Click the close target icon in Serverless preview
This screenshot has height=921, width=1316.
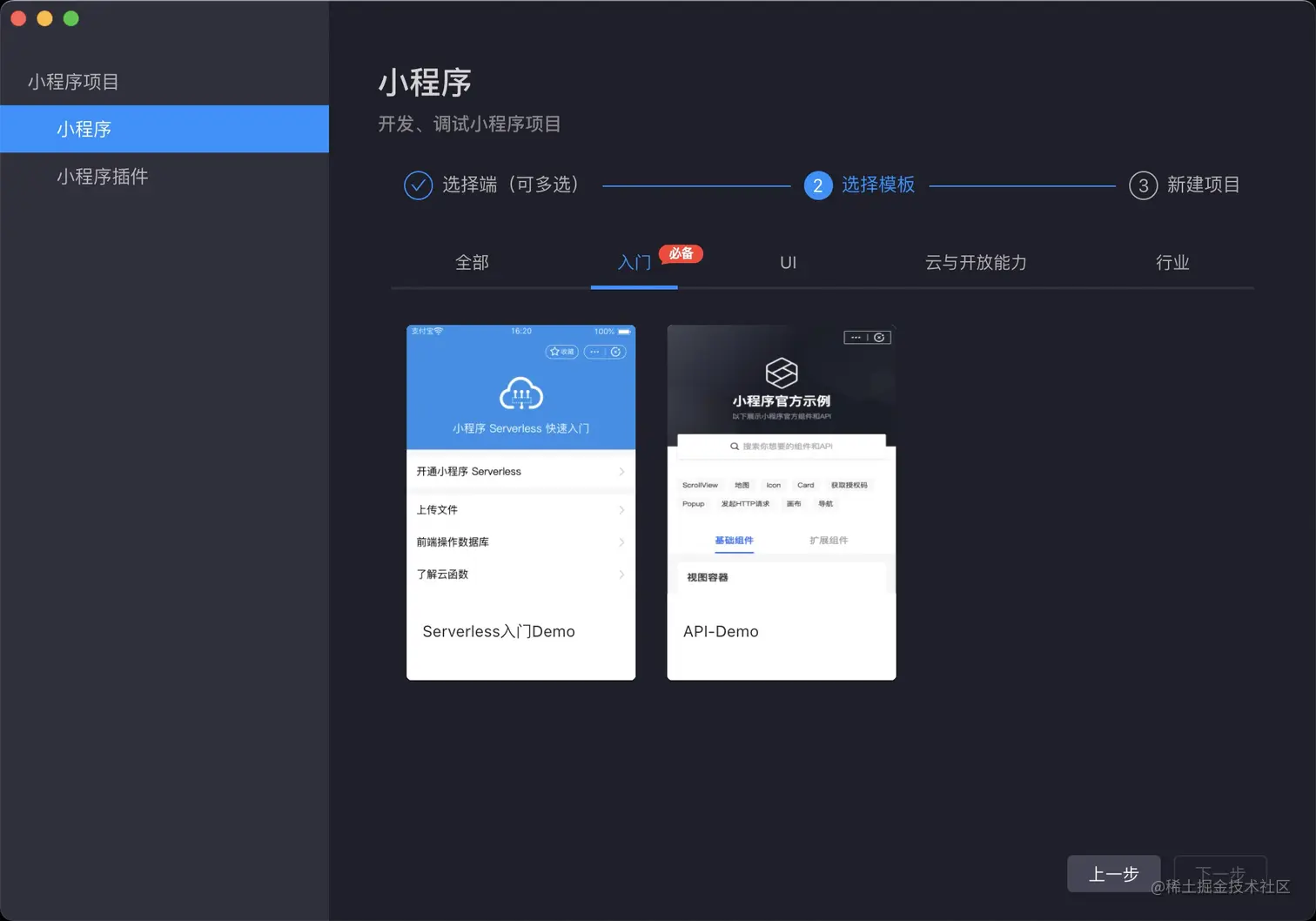[615, 352]
